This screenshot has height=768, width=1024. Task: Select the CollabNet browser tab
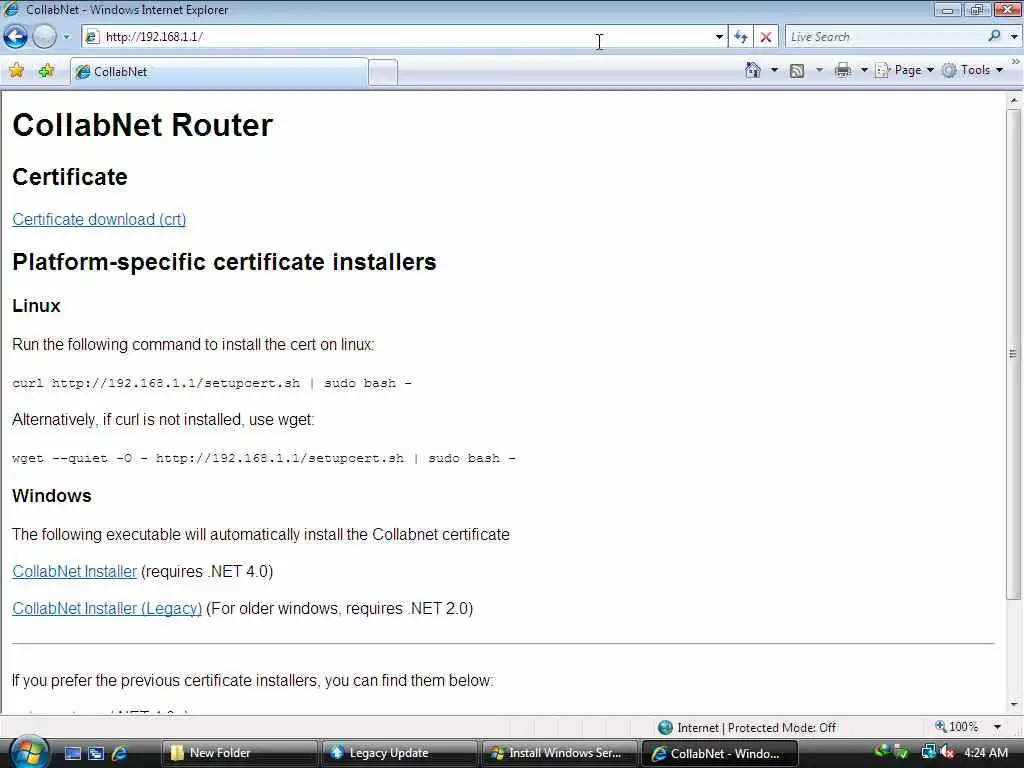coord(219,72)
